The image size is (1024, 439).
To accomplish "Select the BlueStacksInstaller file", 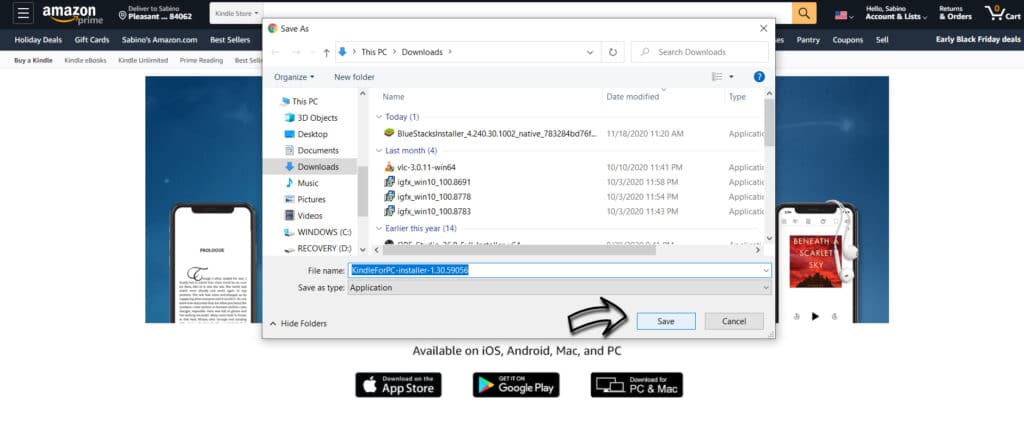I will point(490,133).
